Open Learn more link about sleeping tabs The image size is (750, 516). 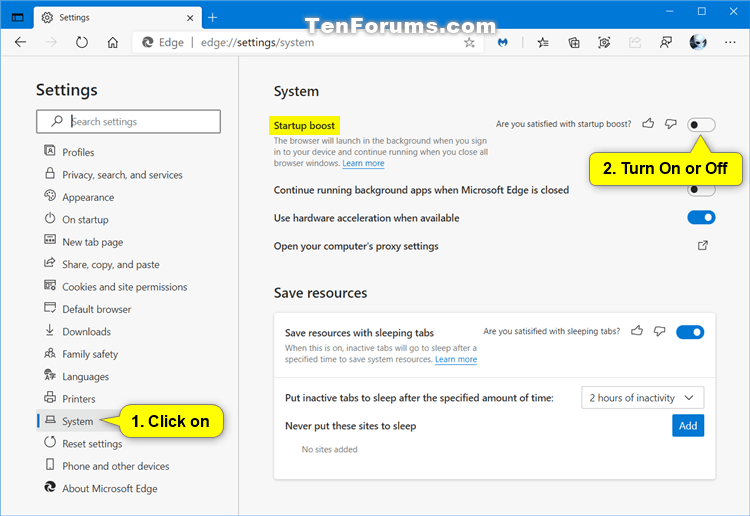pos(456,359)
